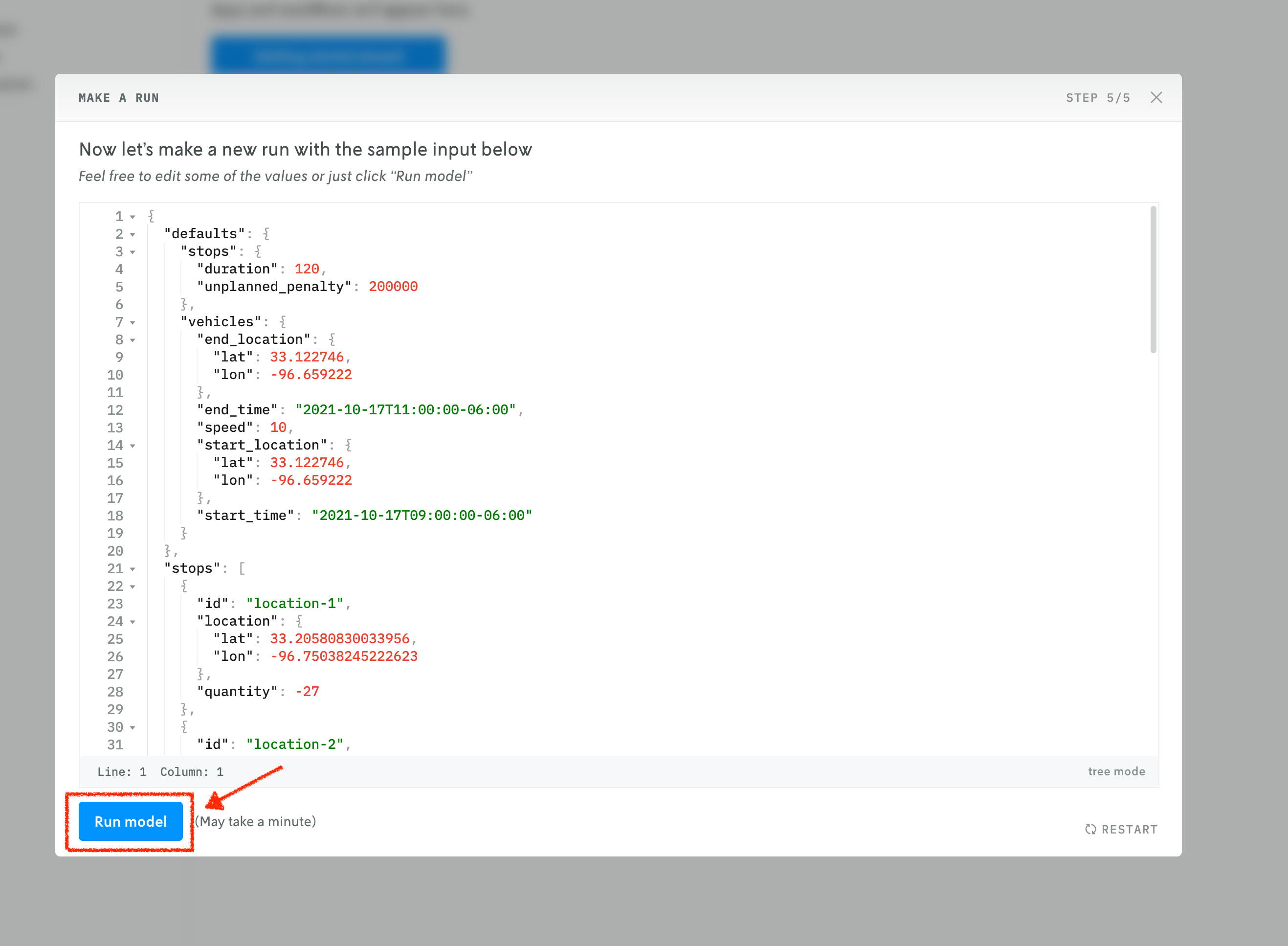Click the Run model button
This screenshot has height=946, width=1288.
coord(131,821)
